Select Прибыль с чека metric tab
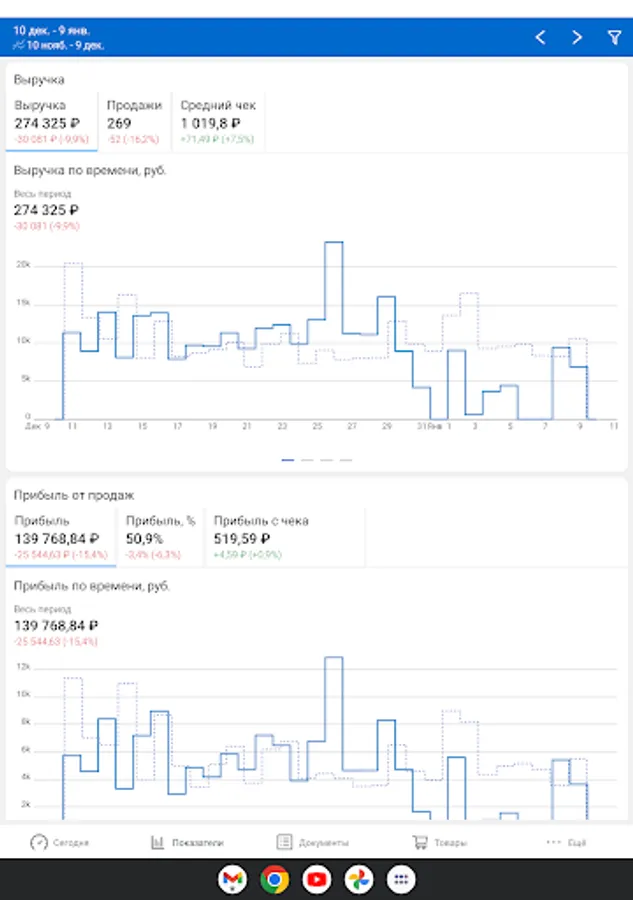Screen dimensions: 633x900 (x=262, y=537)
